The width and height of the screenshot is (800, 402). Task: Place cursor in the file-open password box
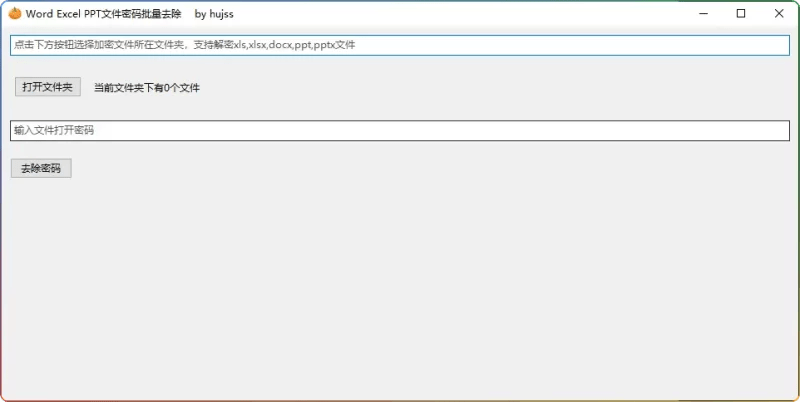(400, 131)
